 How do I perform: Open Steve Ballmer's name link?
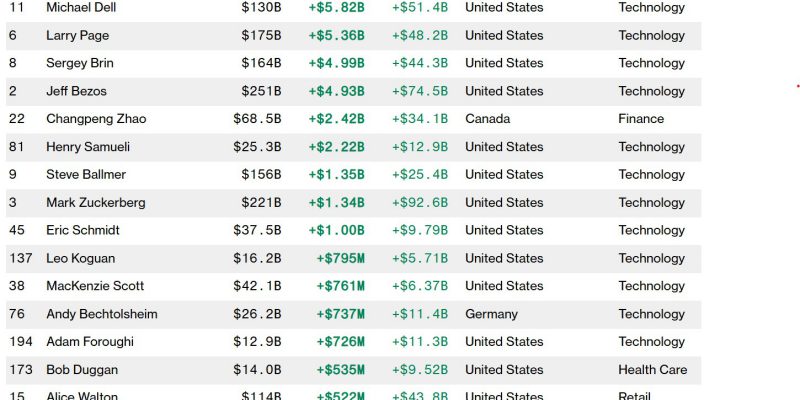pos(86,174)
